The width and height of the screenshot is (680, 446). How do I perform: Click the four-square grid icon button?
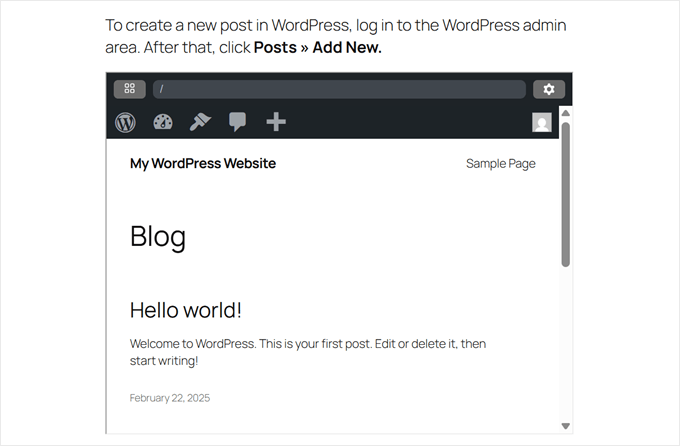[x=130, y=89]
